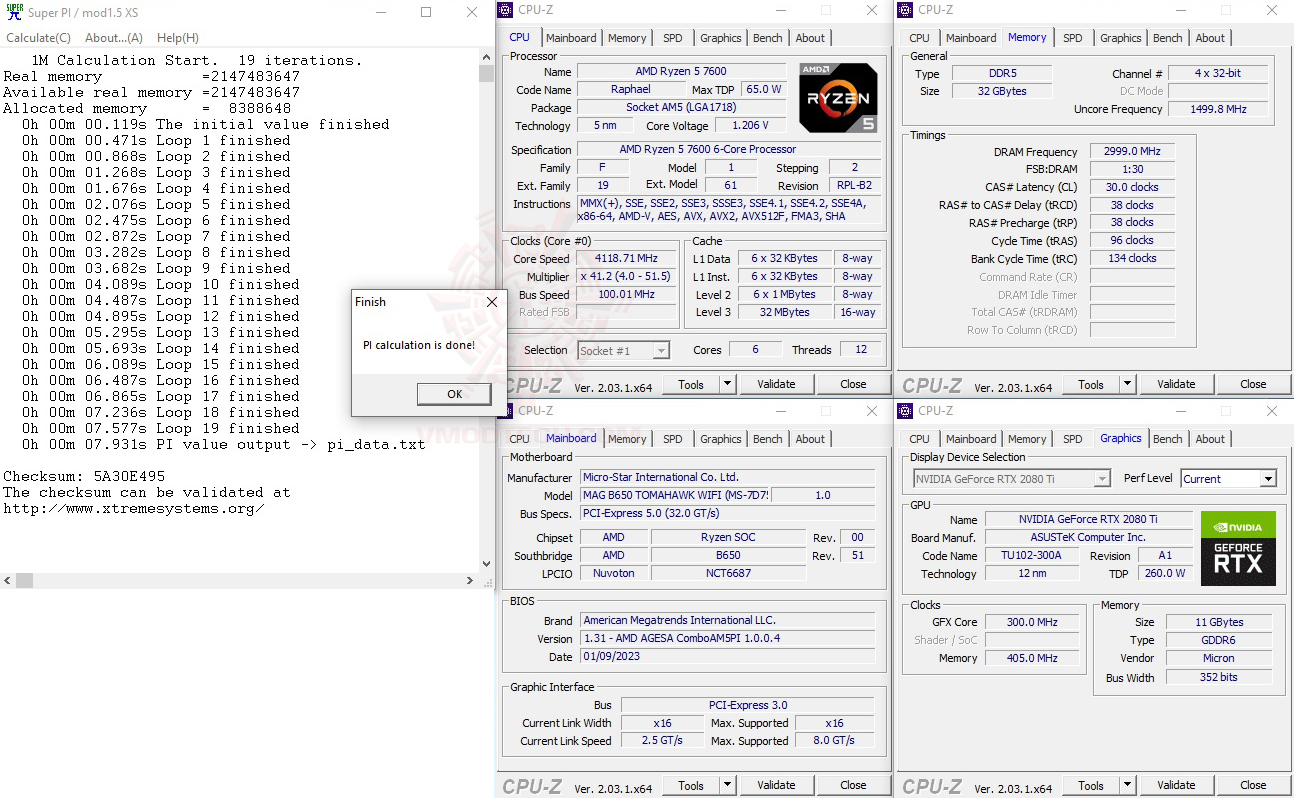Click Validate in the CPU-Z Memory window
Screen dimensions: 1294x798
[x=1176, y=384]
